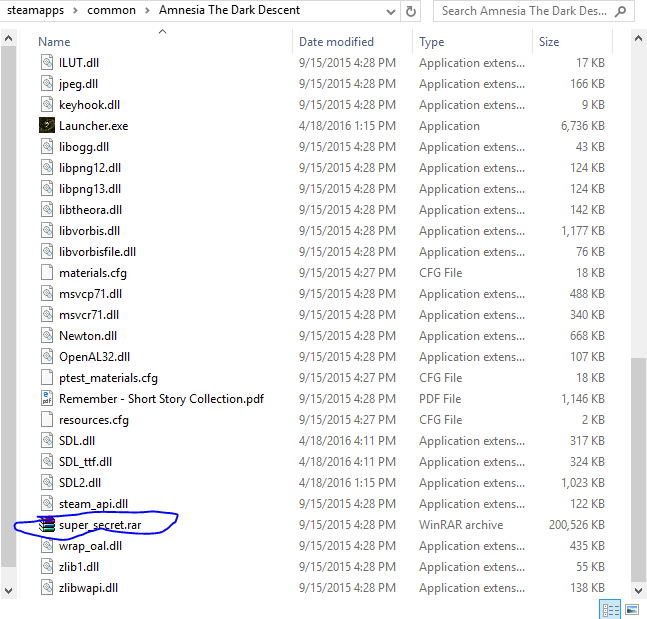The height and width of the screenshot is (619, 647).
Task: Click the 200,526 KB size value
Action: pyautogui.click(x=576, y=524)
